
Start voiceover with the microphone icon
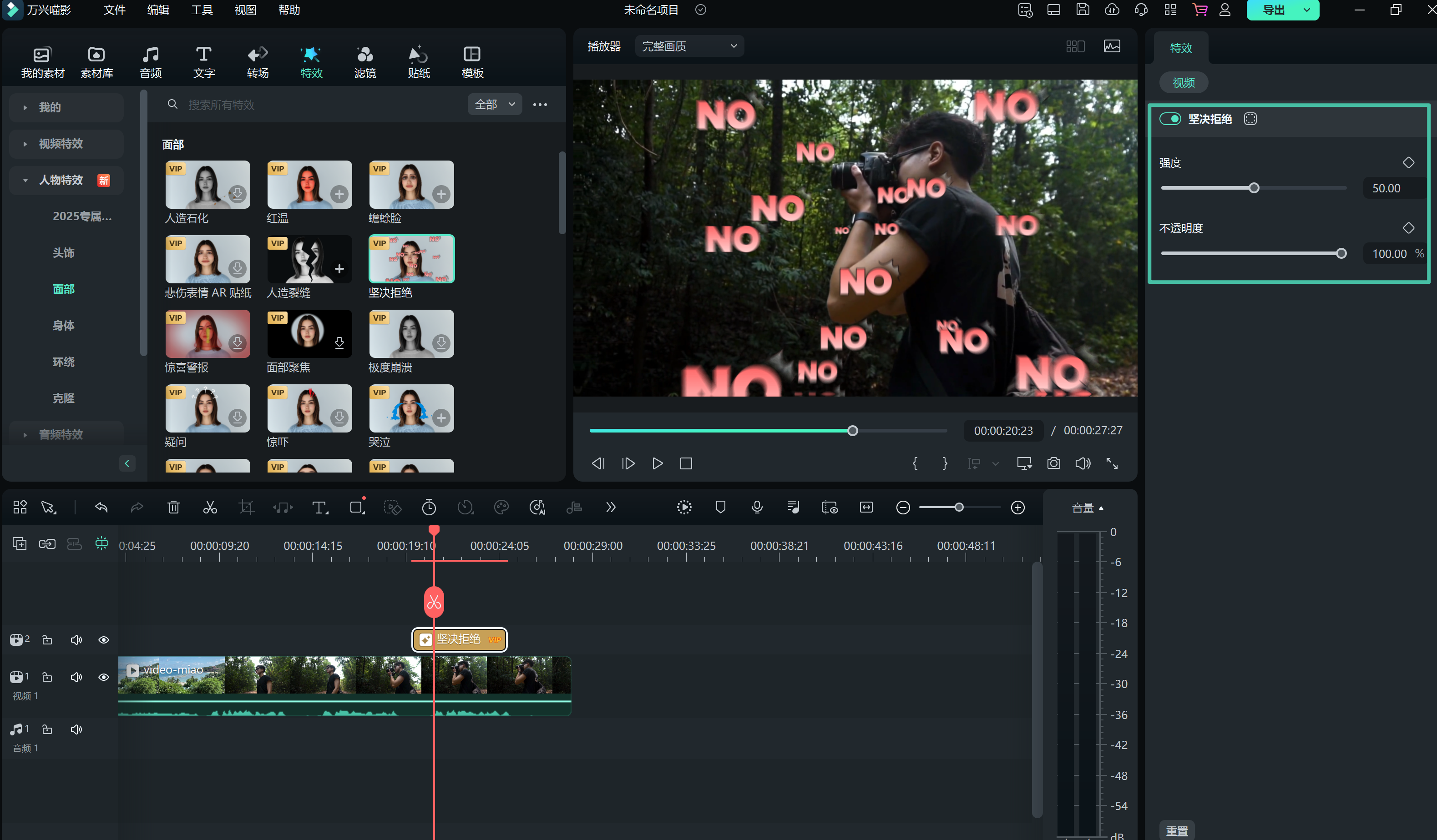[x=757, y=507]
